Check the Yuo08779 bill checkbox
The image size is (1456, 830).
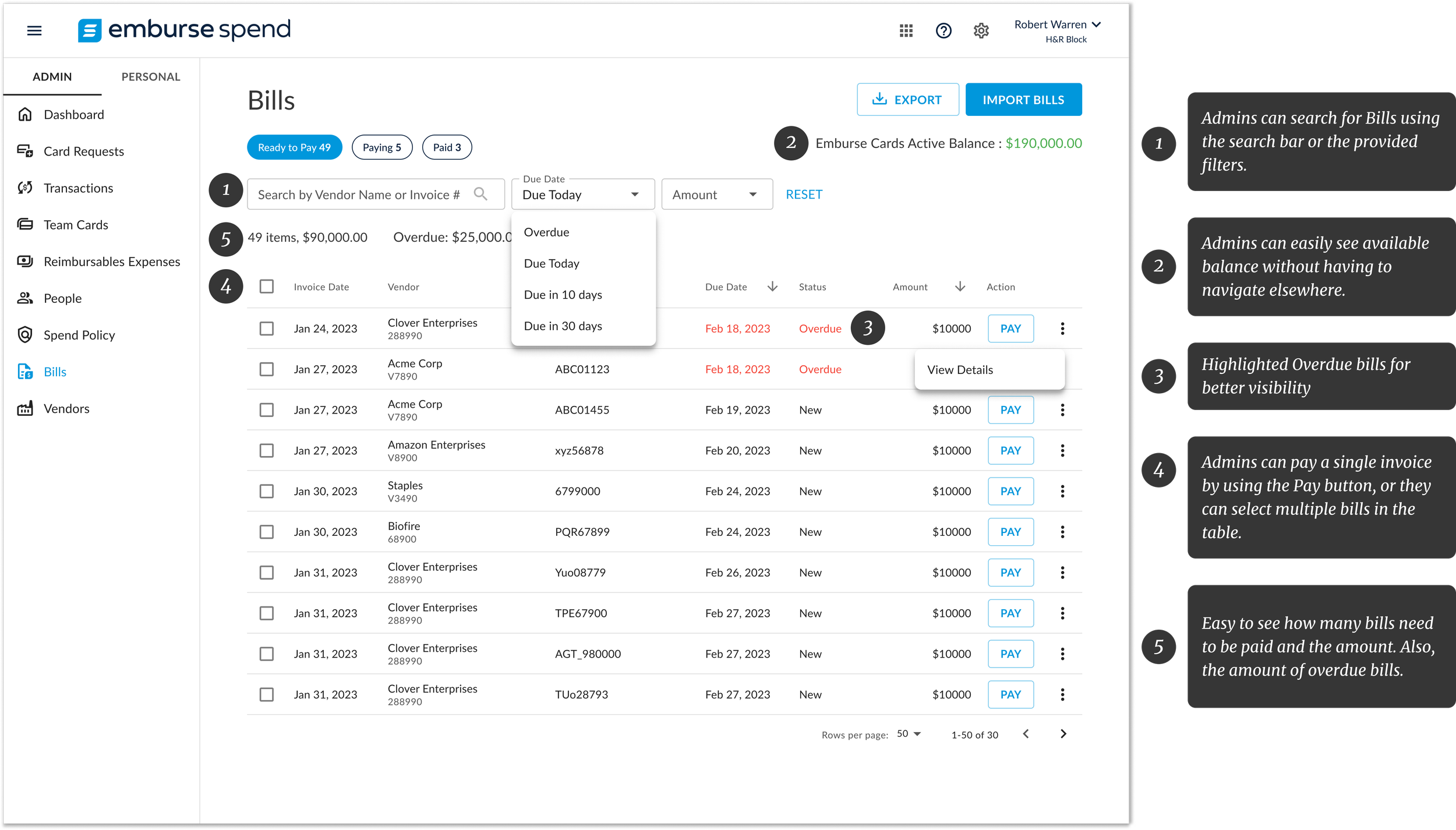point(266,572)
